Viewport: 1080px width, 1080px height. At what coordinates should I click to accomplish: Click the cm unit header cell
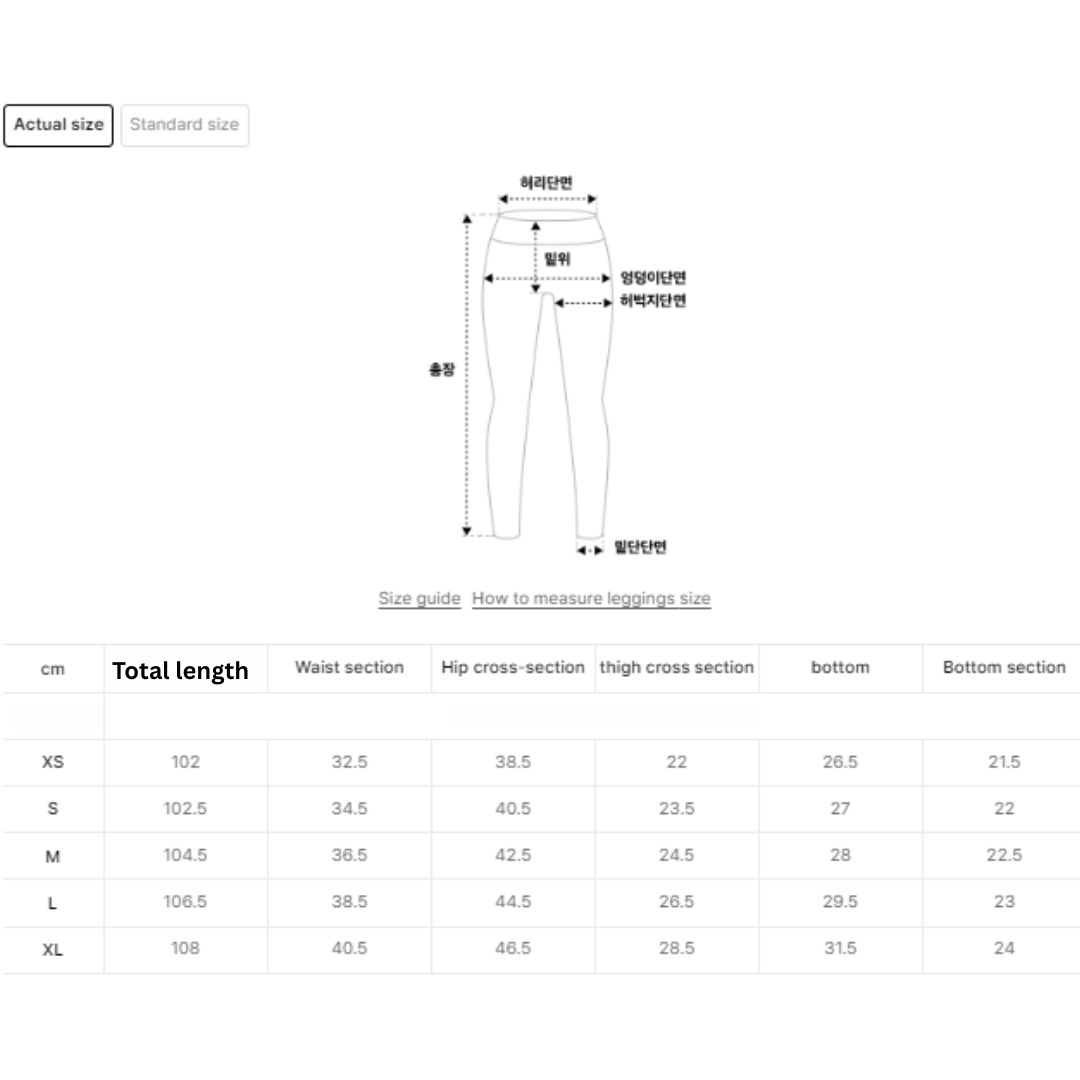[x=53, y=669]
